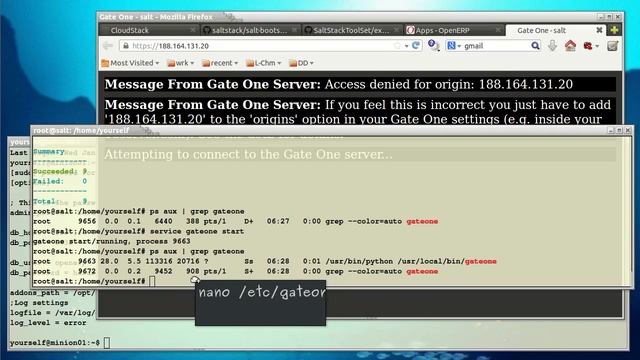This screenshot has width=640, height=360.
Task: Click the 'service gateone start' command line
Action: coord(138,231)
